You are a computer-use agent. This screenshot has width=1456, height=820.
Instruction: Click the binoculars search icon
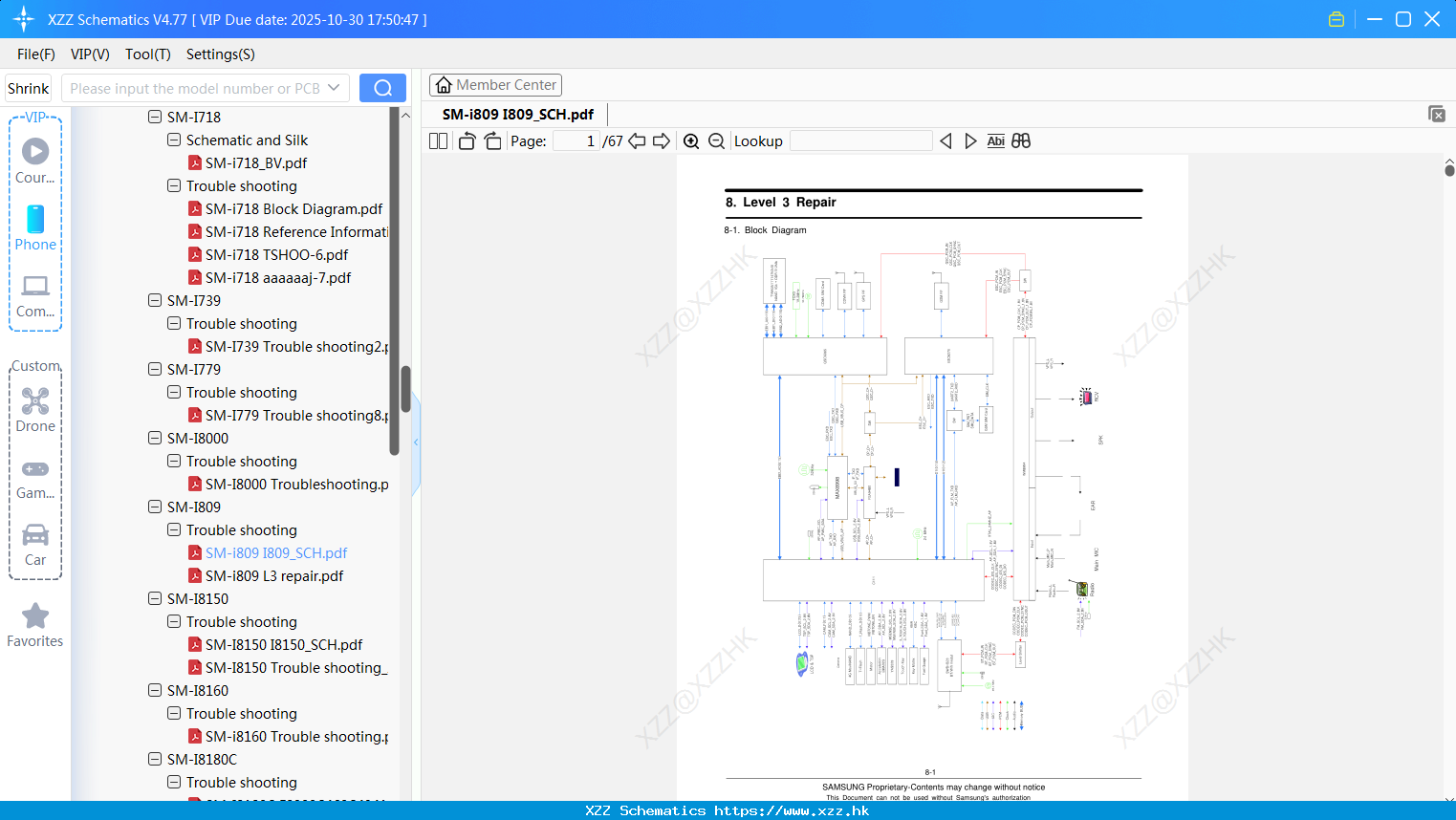click(1021, 140)
